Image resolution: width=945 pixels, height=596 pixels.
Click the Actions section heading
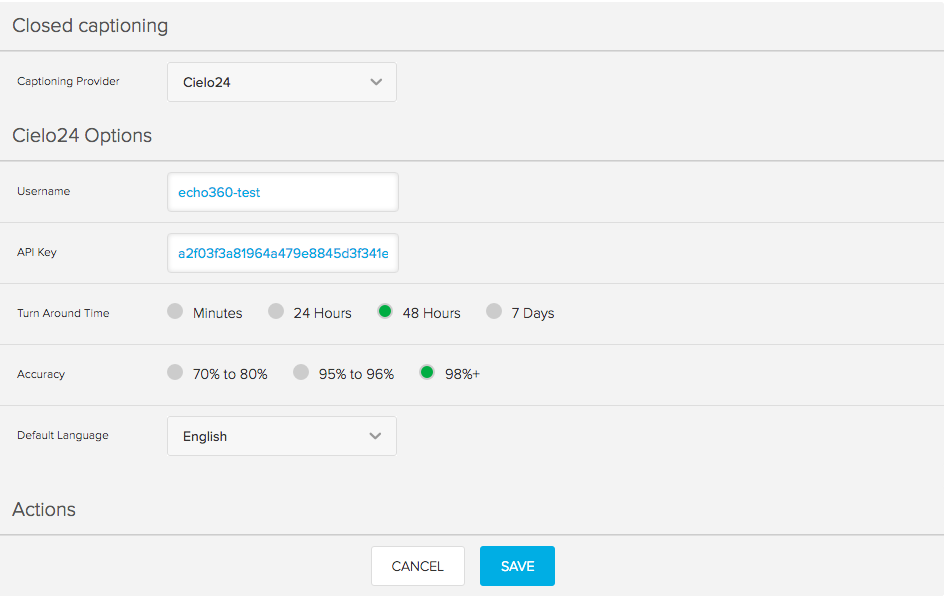(x=44, y=509)
